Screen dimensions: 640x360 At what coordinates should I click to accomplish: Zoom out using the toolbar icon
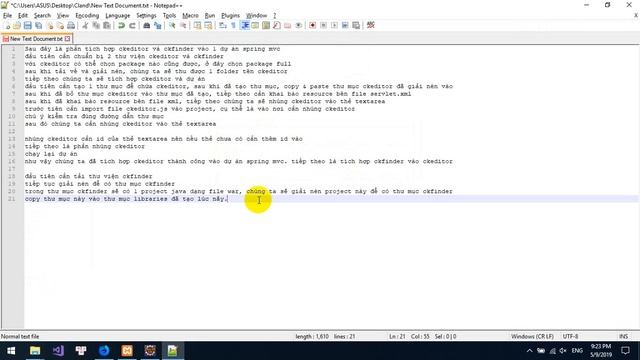point(183,26)
